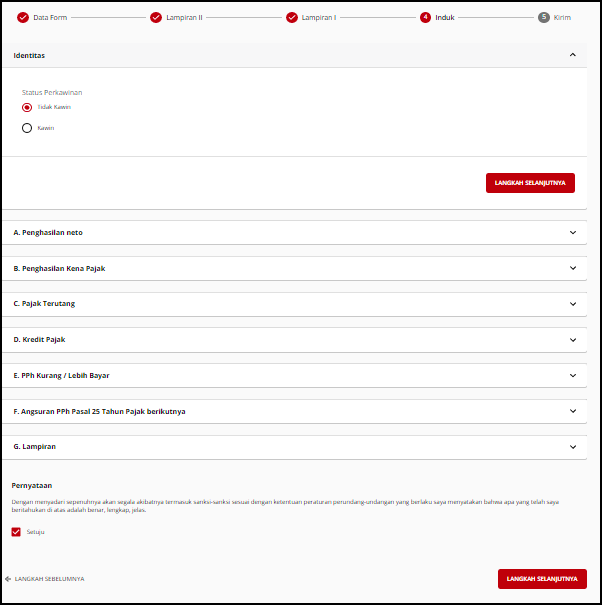Toggle the Setuju checkbox

(16, 532)
